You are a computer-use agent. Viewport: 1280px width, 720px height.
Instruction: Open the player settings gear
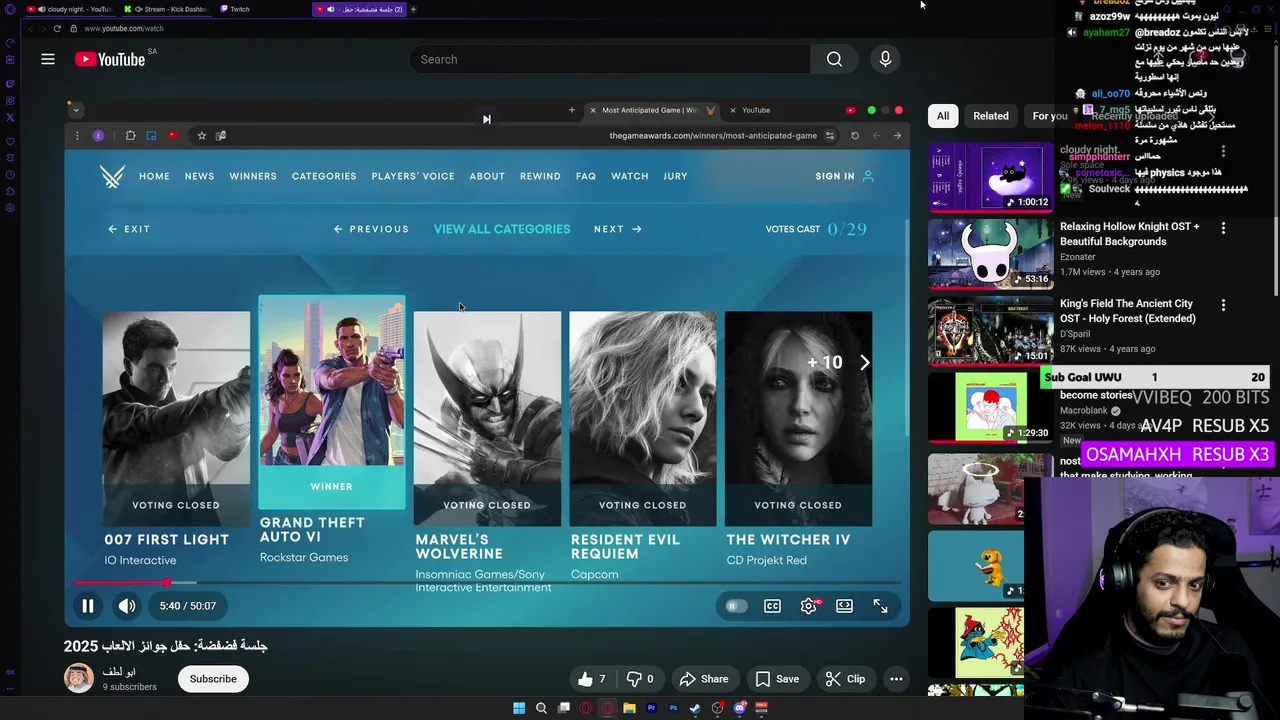tap(808, 606)
